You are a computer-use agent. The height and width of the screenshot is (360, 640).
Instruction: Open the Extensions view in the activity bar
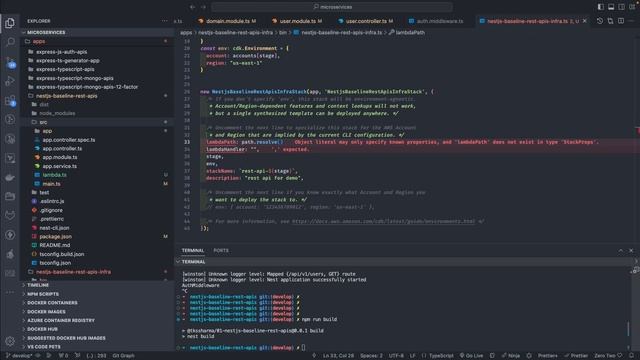coord(10,100)
